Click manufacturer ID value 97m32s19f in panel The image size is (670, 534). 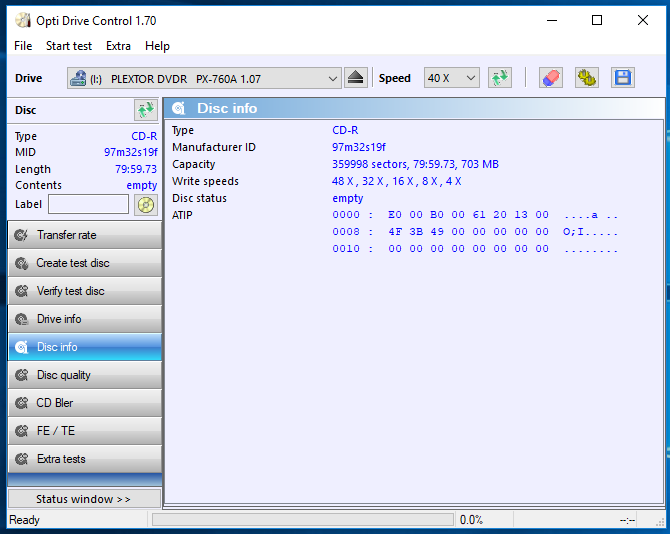click(x=359, y=147)
